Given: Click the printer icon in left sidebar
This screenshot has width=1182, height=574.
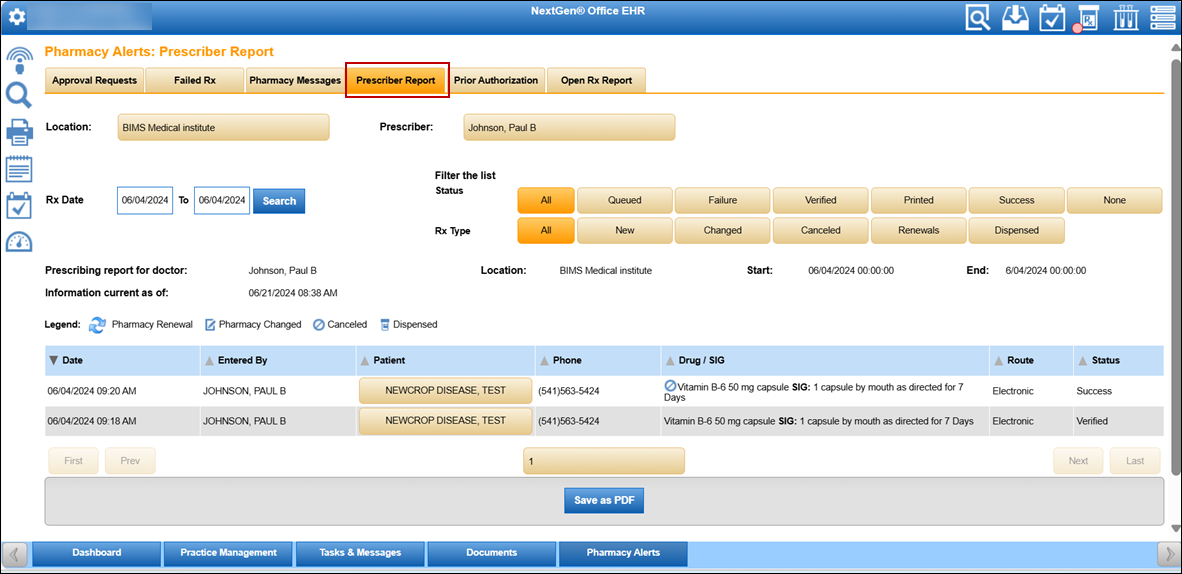Looking at the screenshot, I should [19, 131].
